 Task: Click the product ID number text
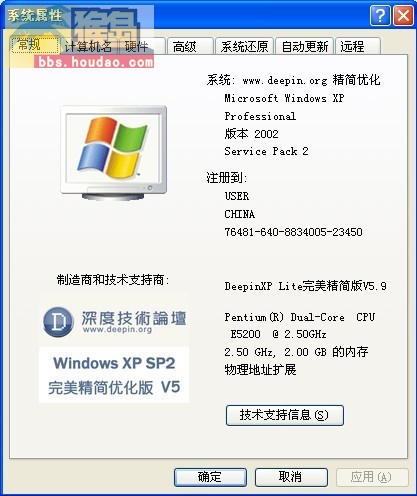[x=293, y=232]
